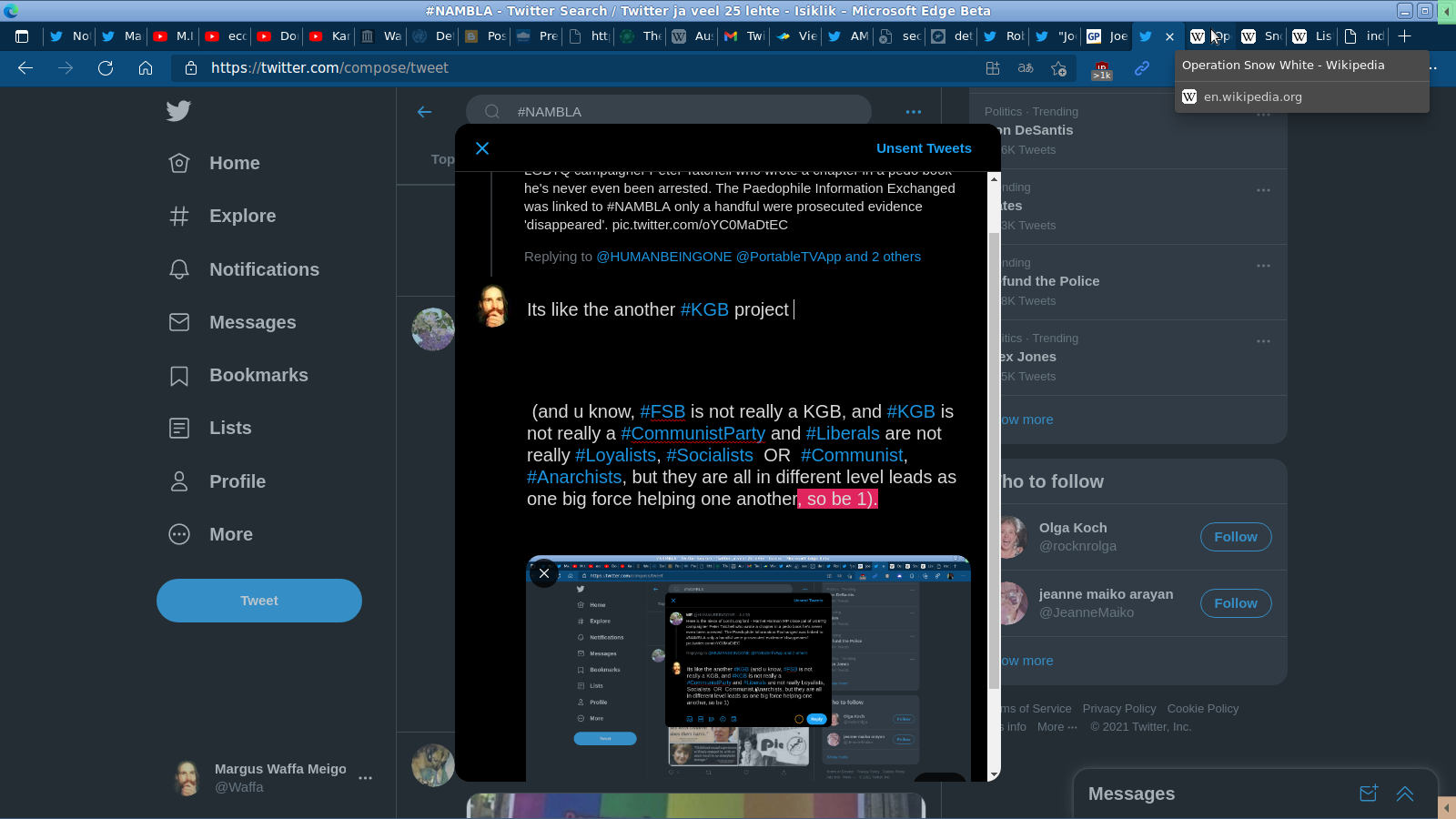Go back in browser history
This screenshot has height=819, width=1456.
click(25, 68)
